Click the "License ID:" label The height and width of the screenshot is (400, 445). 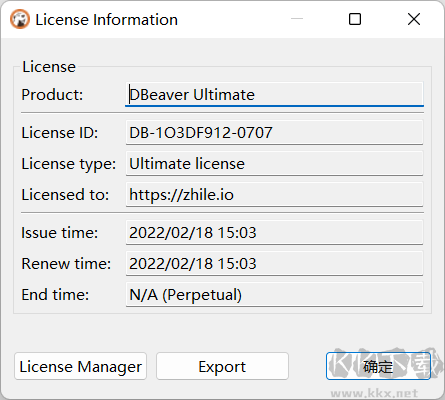[x=60, y=133]
